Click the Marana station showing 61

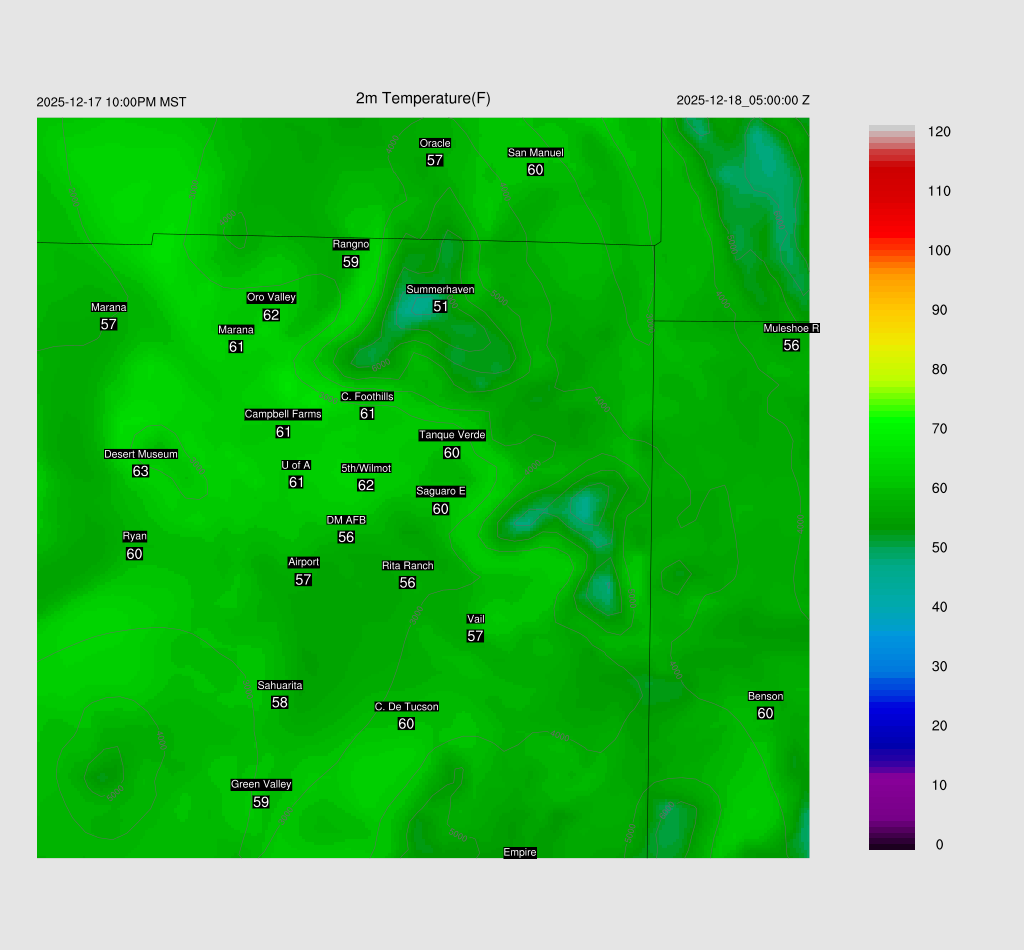pos(236,347)
